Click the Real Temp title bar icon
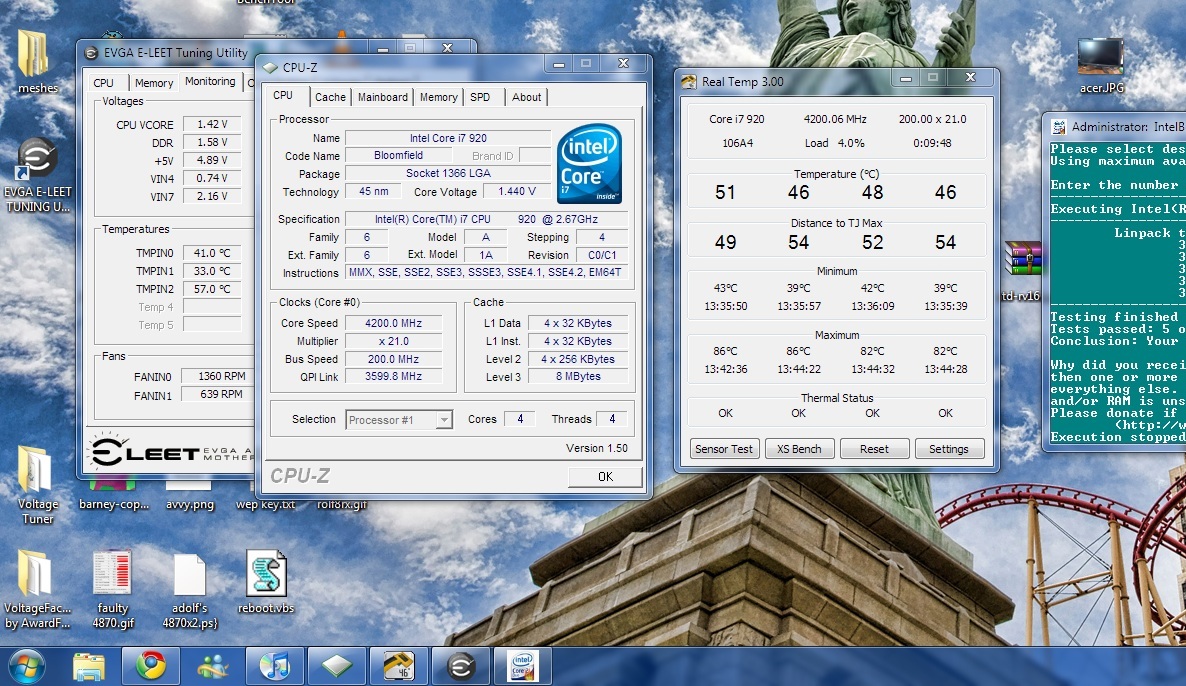The width and height of the screenshot is (1186, 686). [689, 82]
